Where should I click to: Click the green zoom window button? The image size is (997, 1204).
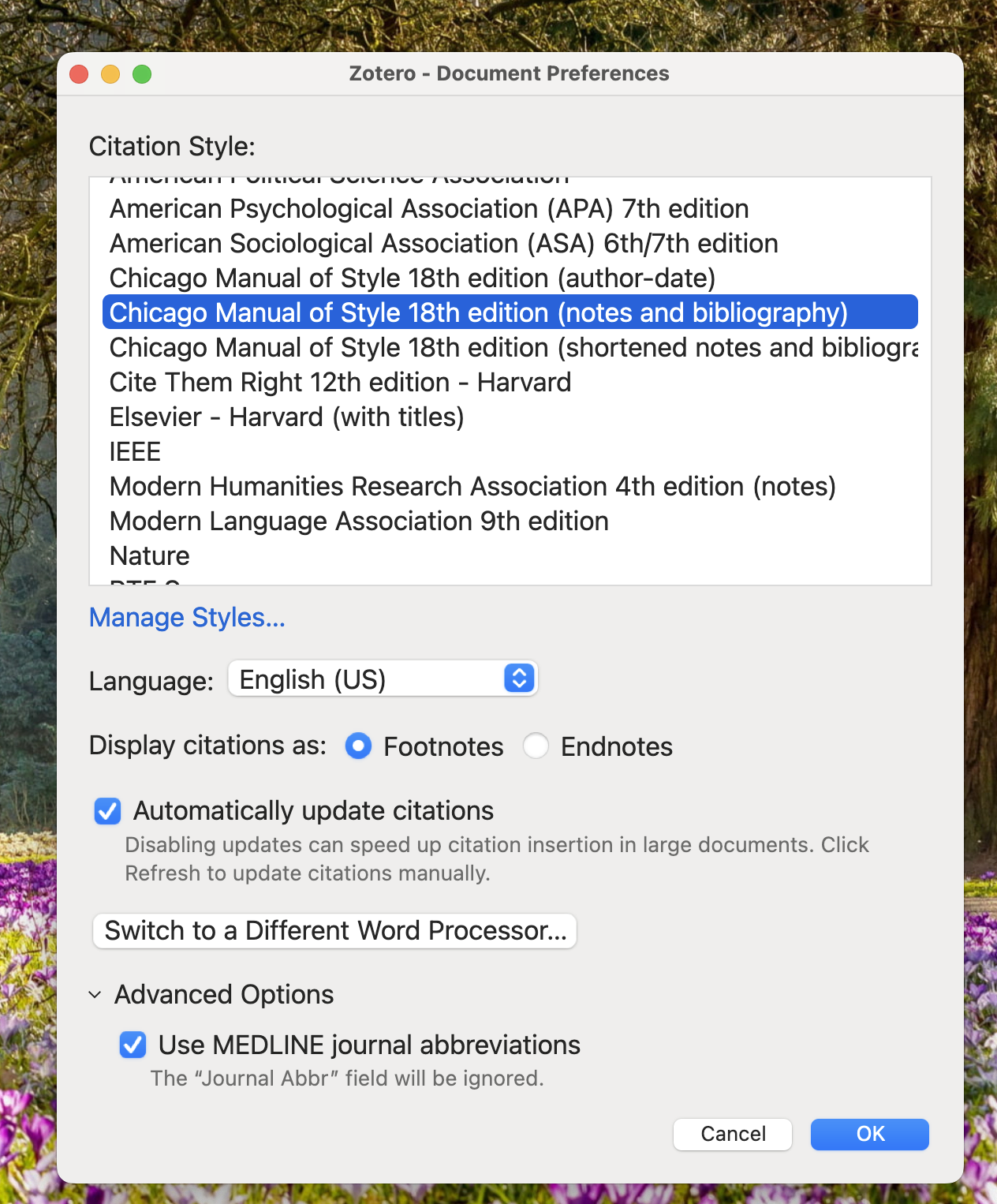142,74
